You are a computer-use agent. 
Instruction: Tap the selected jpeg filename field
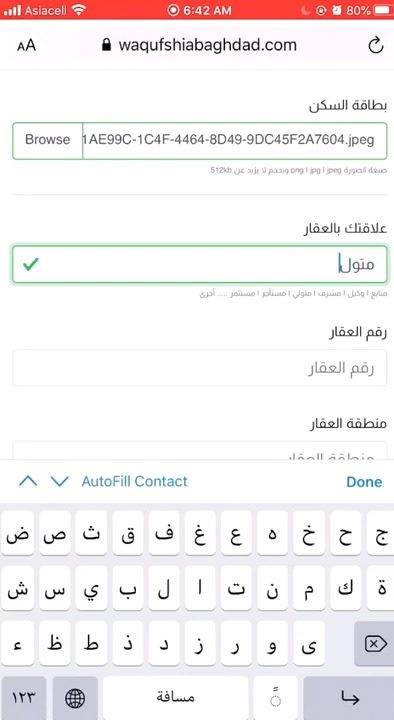coord(234,140)
